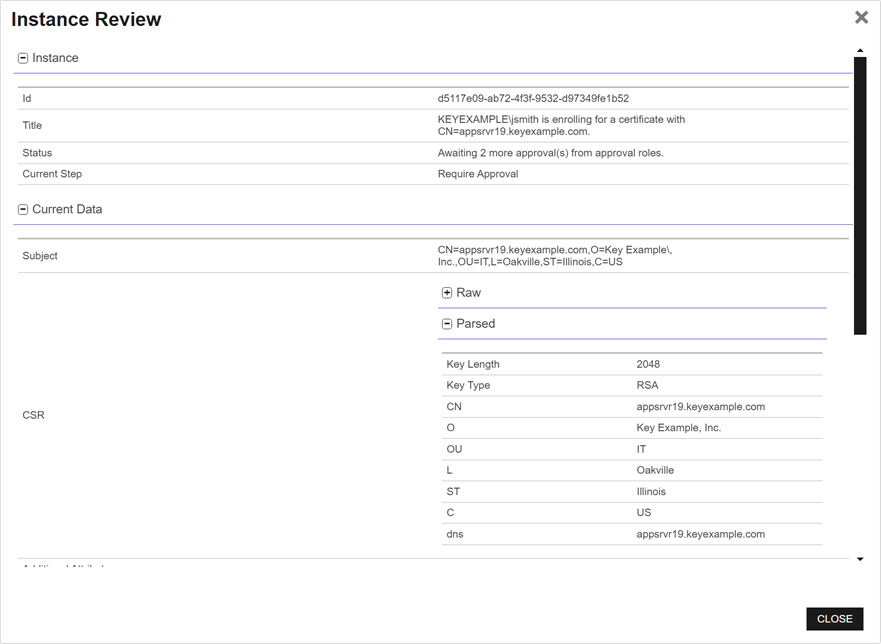
Task: Click the Key Length value 2048
Action: [648, 365]
